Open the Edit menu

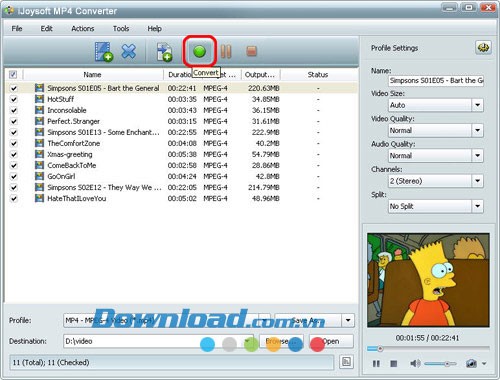tap(47, 29)
